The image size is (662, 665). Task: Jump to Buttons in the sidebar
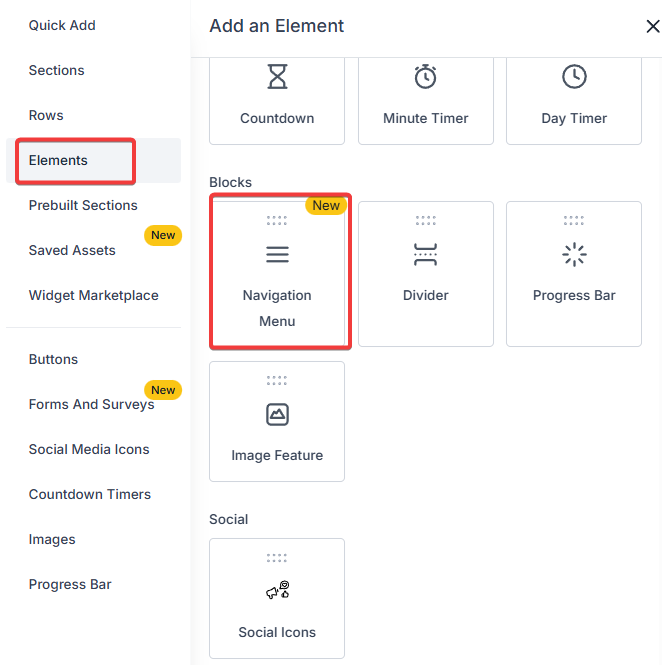pos(53,359)
